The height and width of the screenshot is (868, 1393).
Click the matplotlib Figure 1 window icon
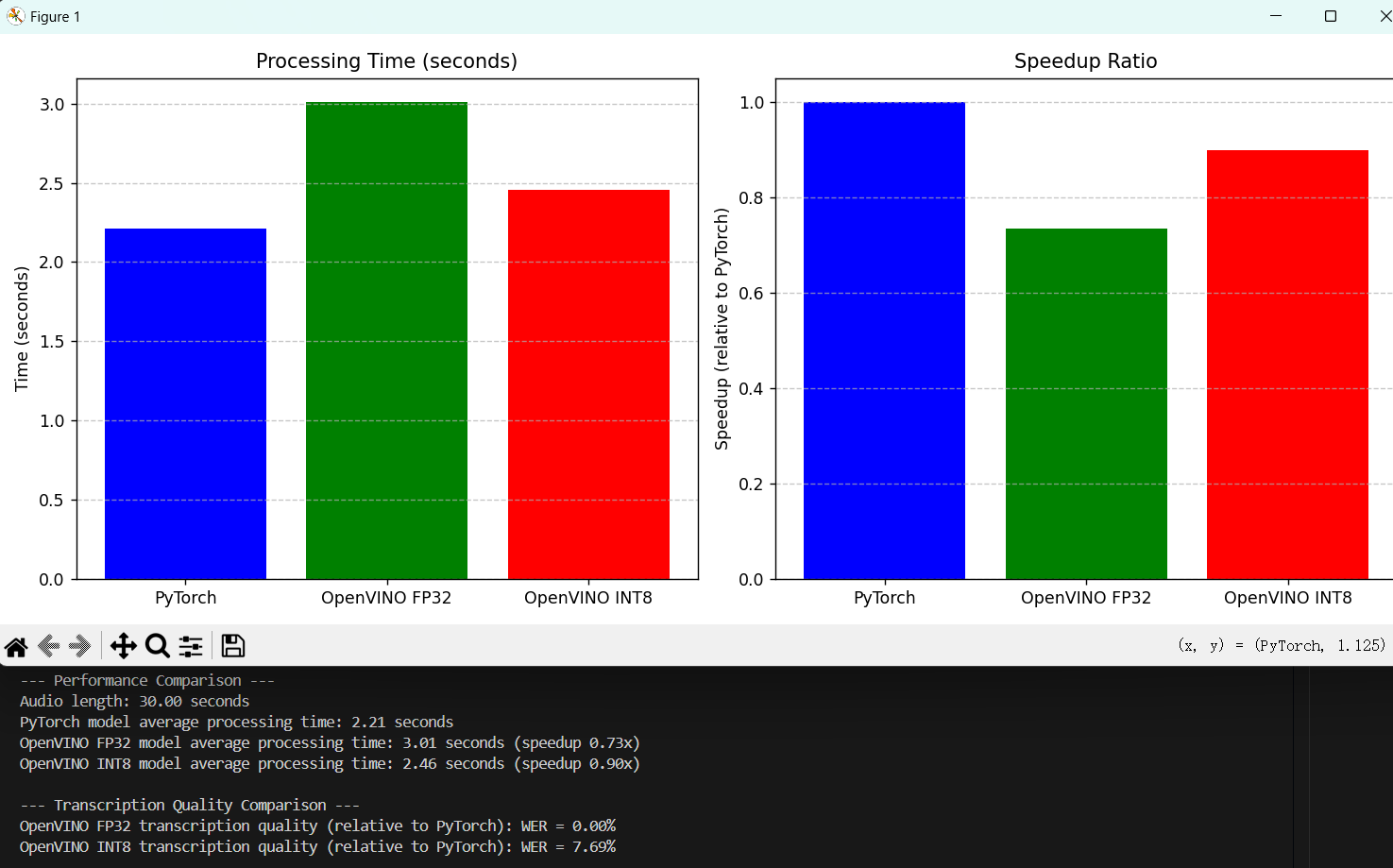click(15, 16)
